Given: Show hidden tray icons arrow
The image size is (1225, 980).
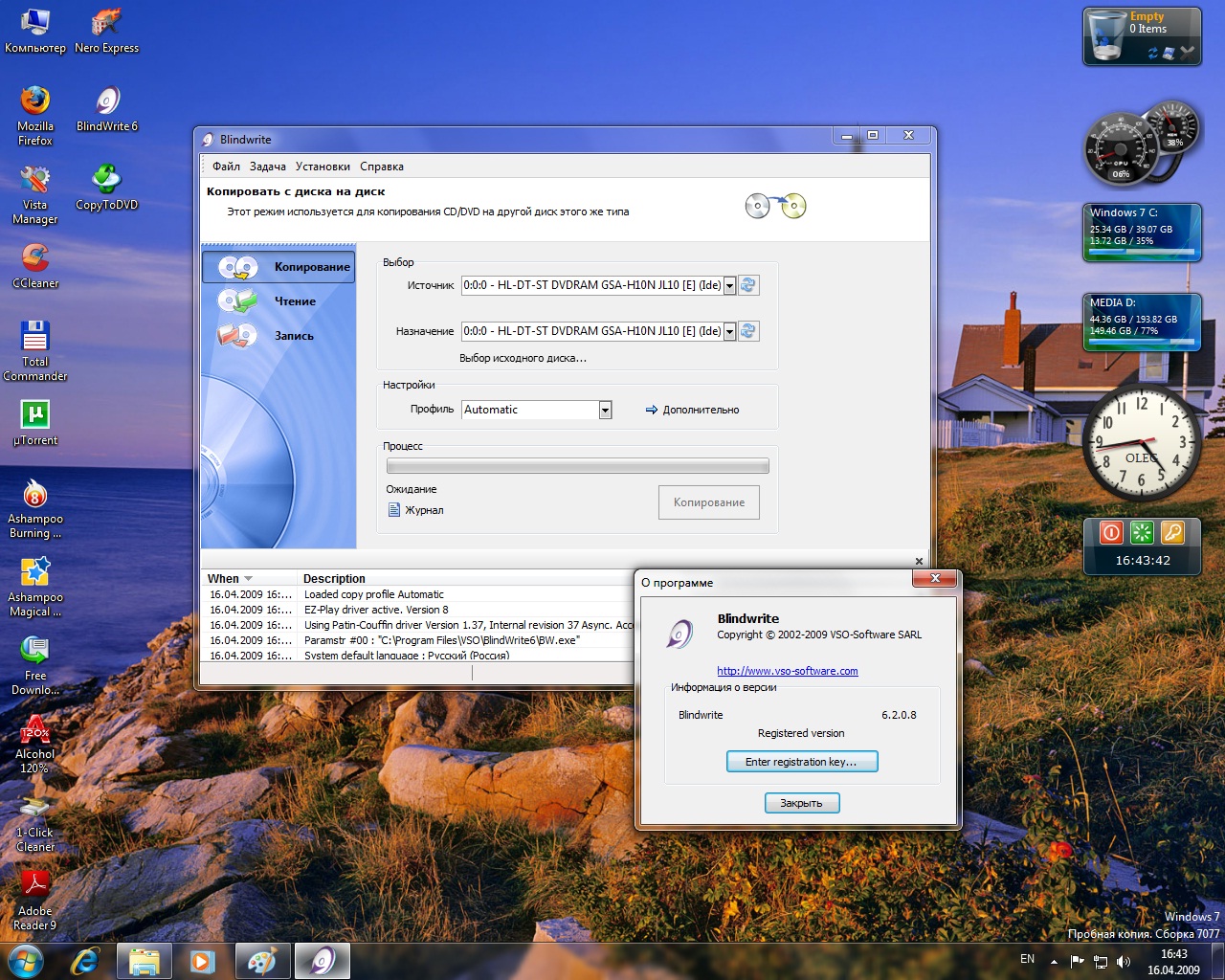Looking at the screenshot, I should pyautogui.click(x=1054, y=961).
